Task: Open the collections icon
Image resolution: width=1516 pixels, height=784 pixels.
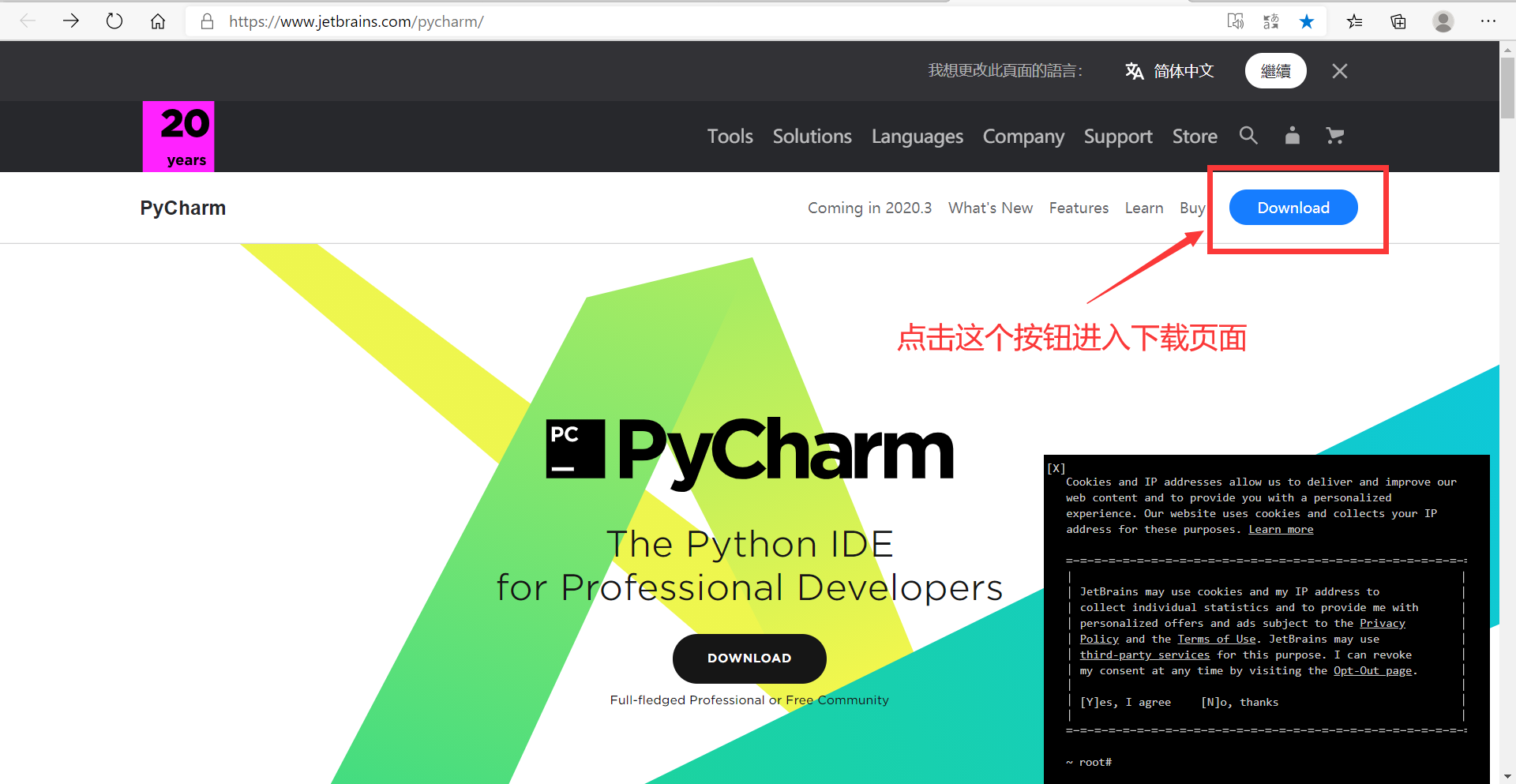Action: (1398, 21)
